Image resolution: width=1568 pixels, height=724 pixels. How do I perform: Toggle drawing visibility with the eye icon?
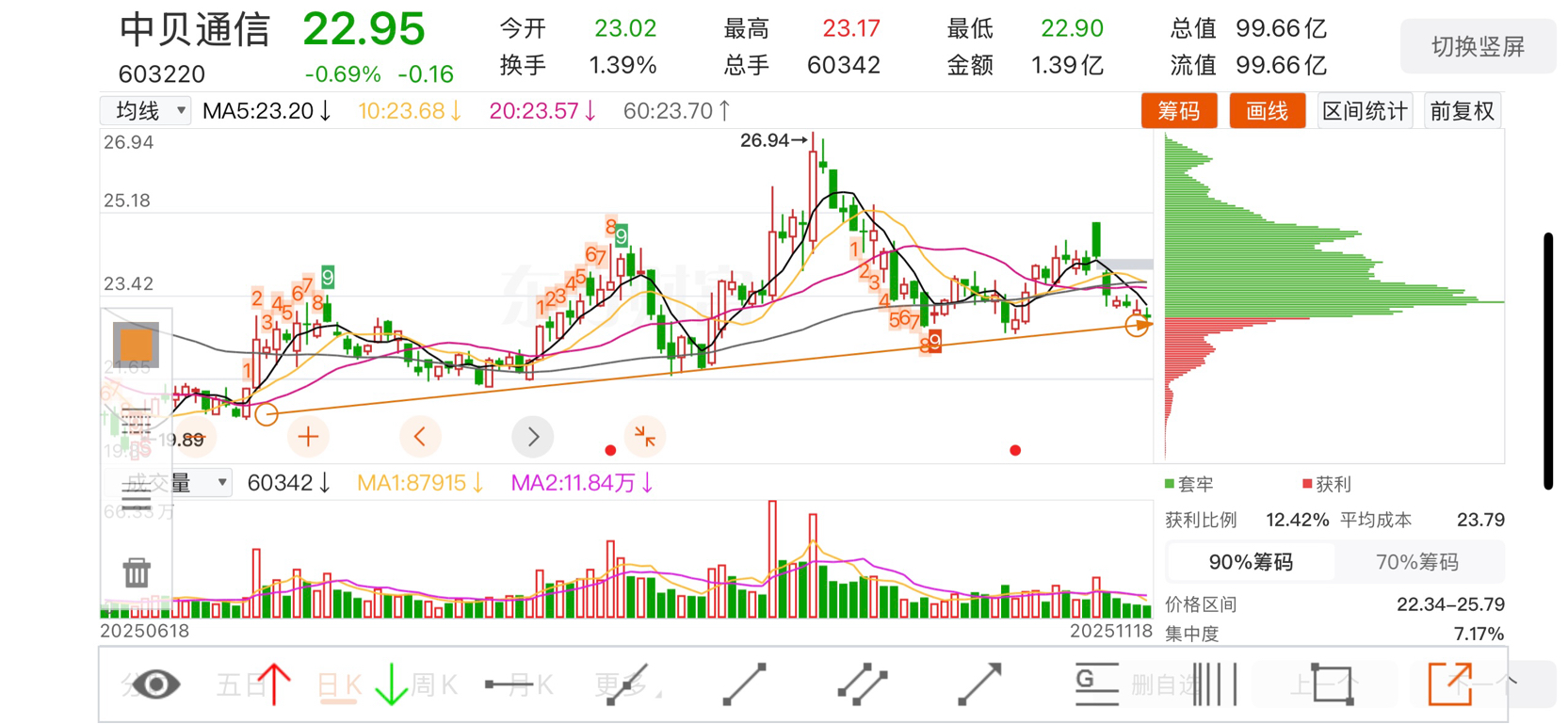(155, 684)
